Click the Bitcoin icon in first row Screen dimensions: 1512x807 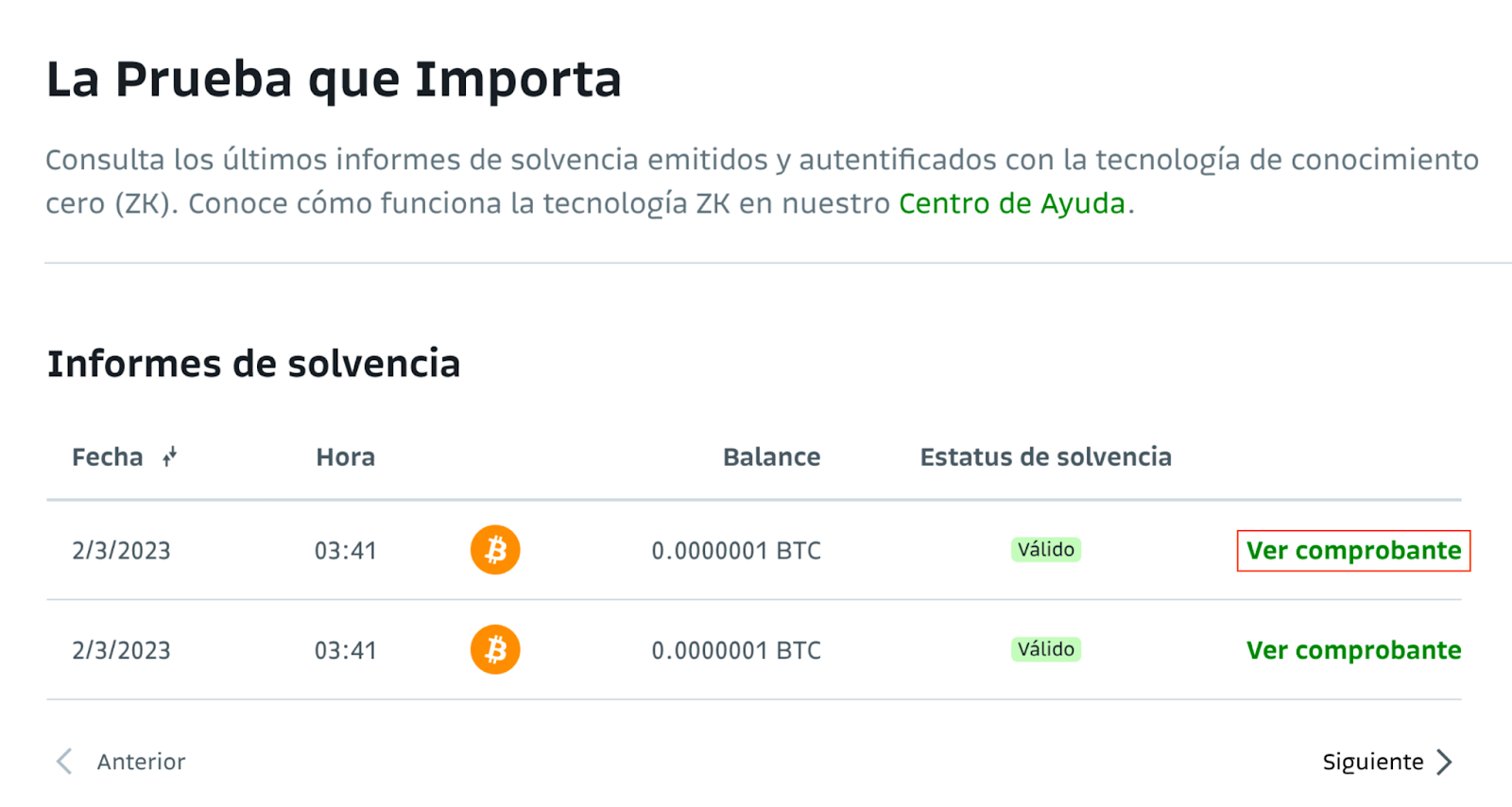(x=495, y=550)
